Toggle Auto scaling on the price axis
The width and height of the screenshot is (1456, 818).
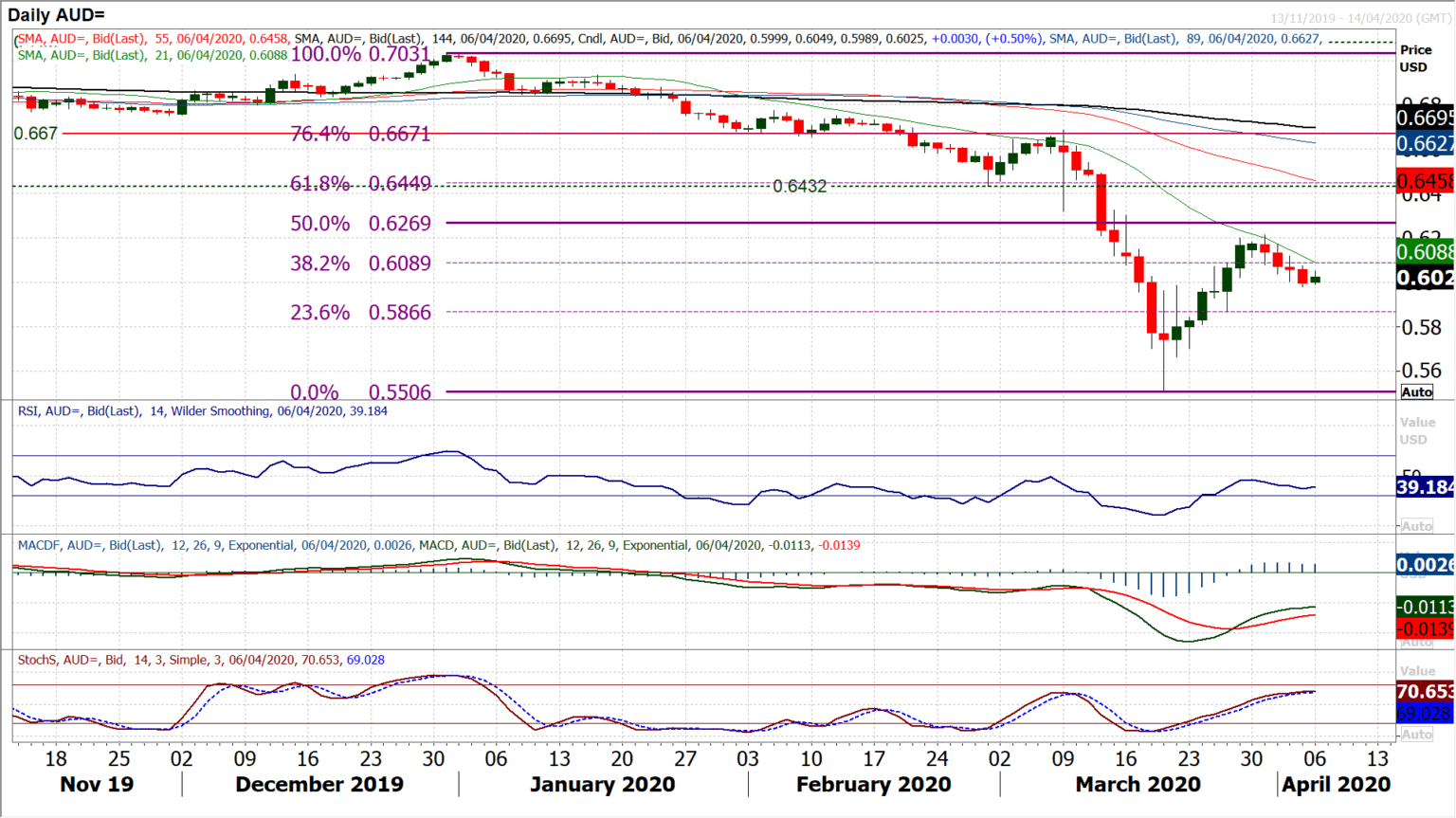(1416, 391)
